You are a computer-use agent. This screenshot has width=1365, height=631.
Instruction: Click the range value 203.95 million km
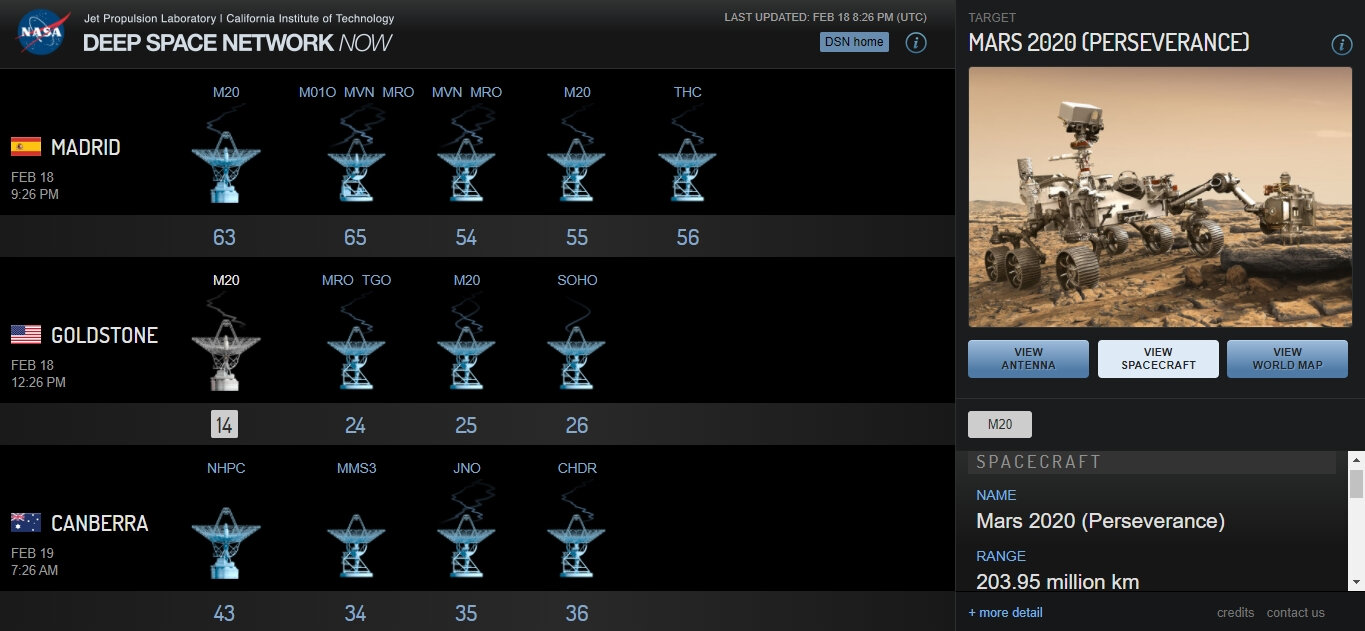pyautogui.click(x=1057, y=582)
